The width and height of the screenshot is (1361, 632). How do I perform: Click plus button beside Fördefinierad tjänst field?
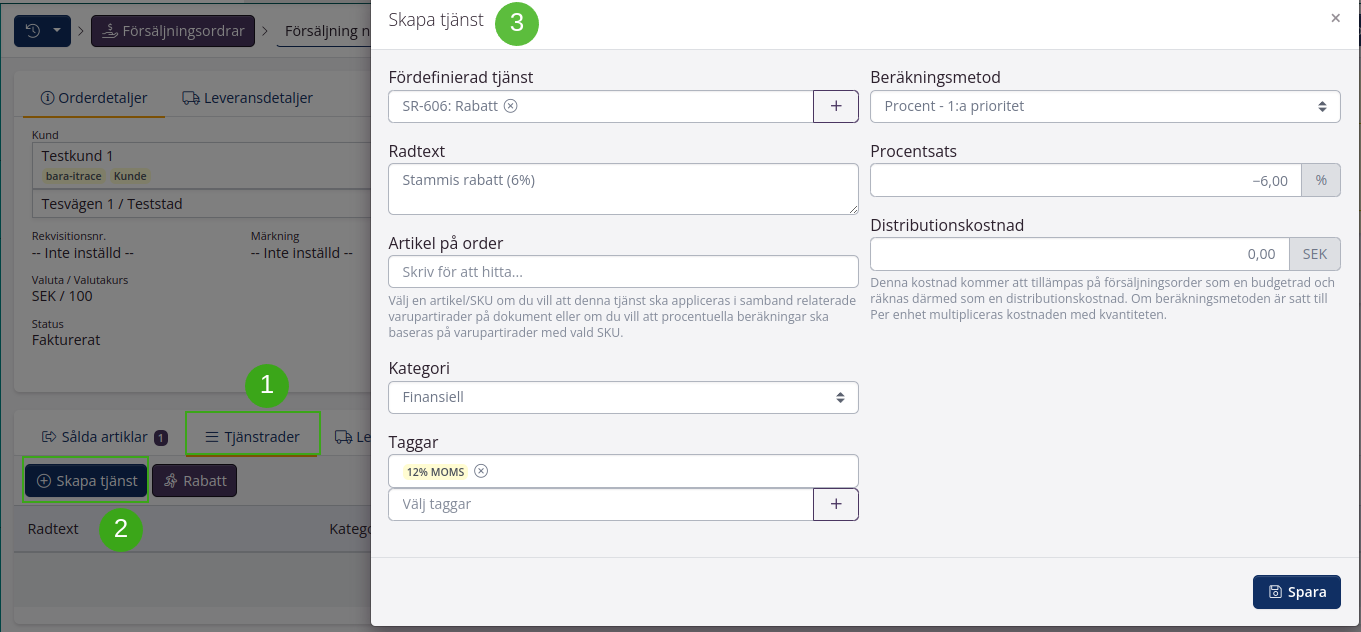836,106
